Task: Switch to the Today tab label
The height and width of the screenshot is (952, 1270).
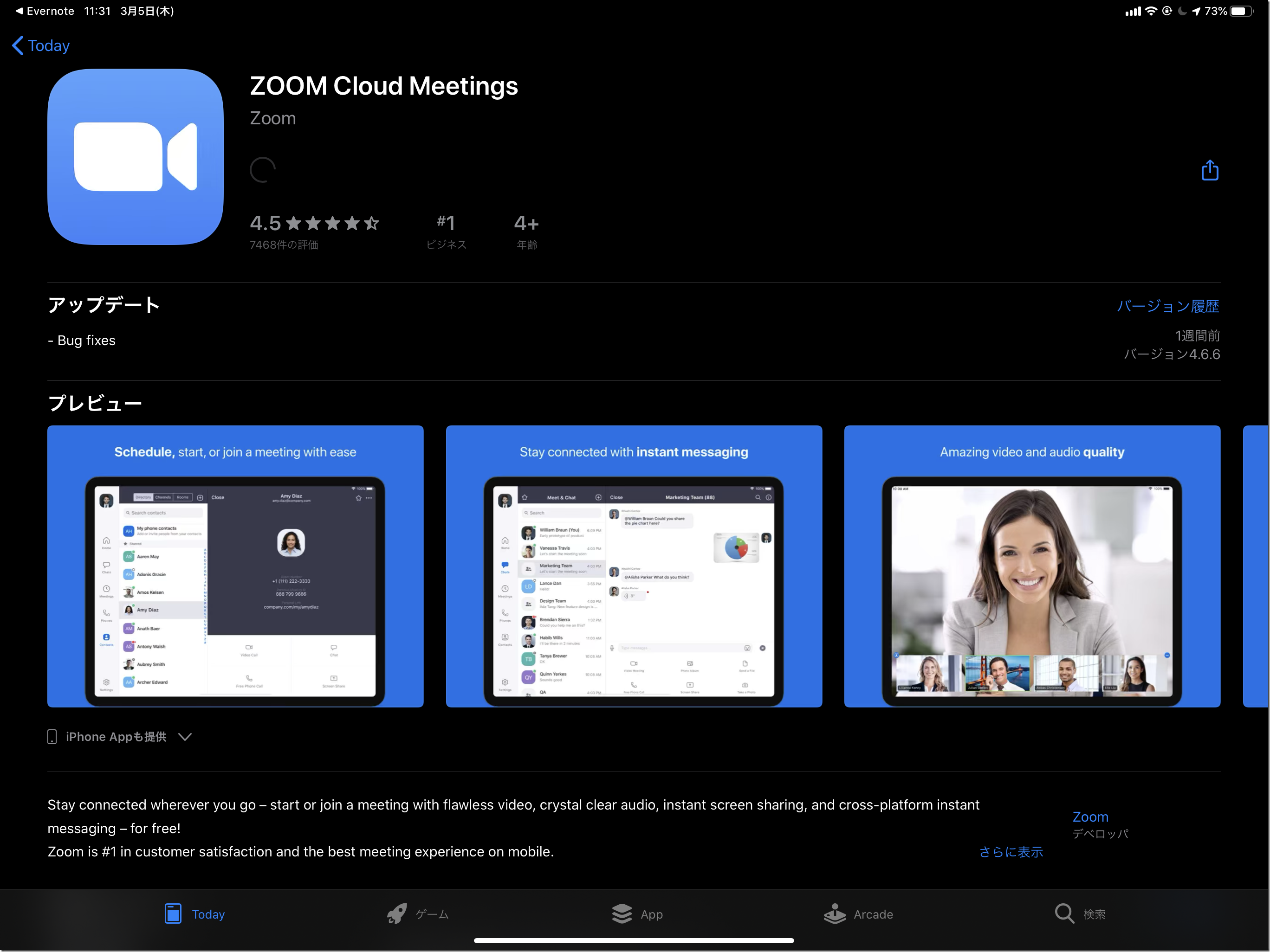Action: (208, 914)
